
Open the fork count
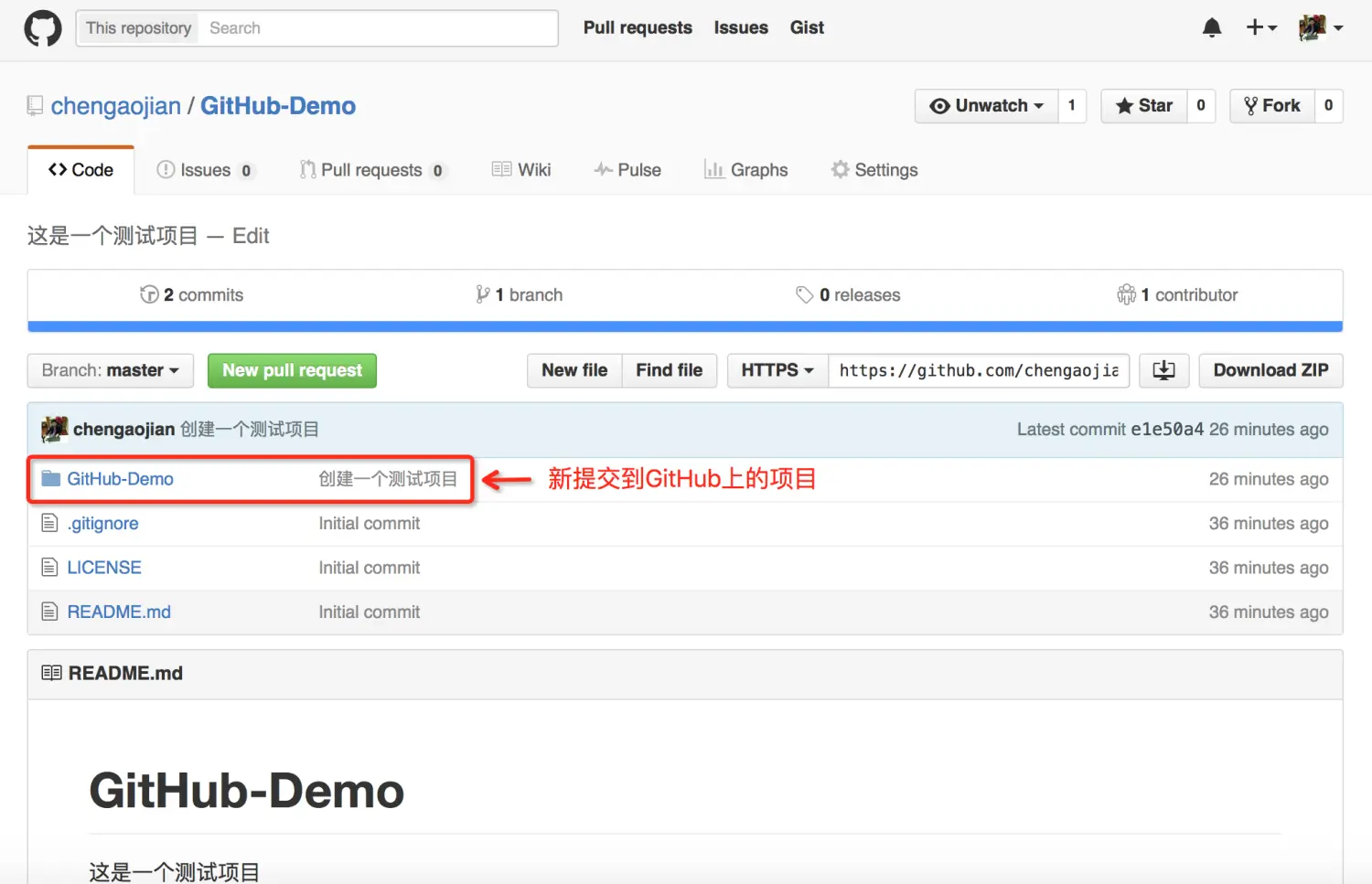click(1329, 106)
